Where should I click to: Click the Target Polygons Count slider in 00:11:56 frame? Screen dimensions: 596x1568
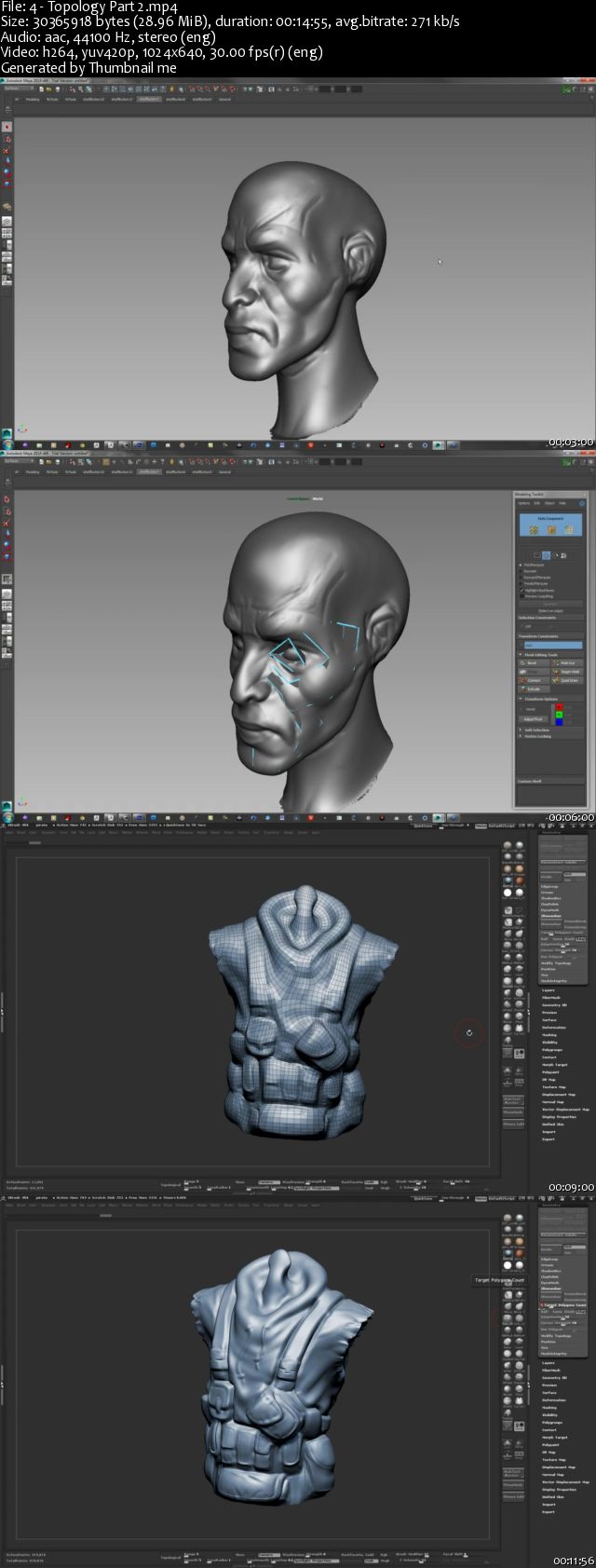pyautogui.click(x=563, y=1305)
